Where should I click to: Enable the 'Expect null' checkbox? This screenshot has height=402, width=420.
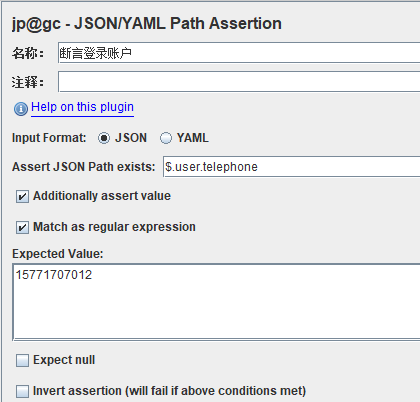(22, 360)
